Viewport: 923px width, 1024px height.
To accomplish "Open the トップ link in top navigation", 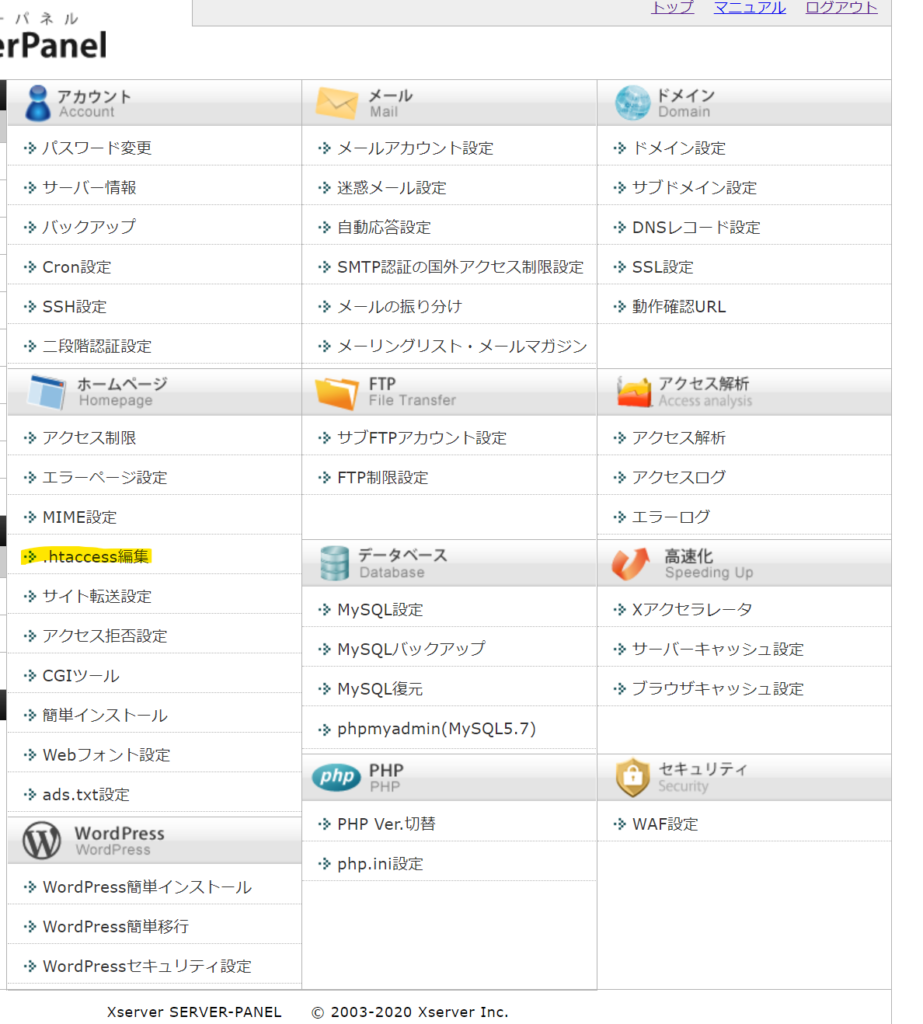I will click(672, 8).
